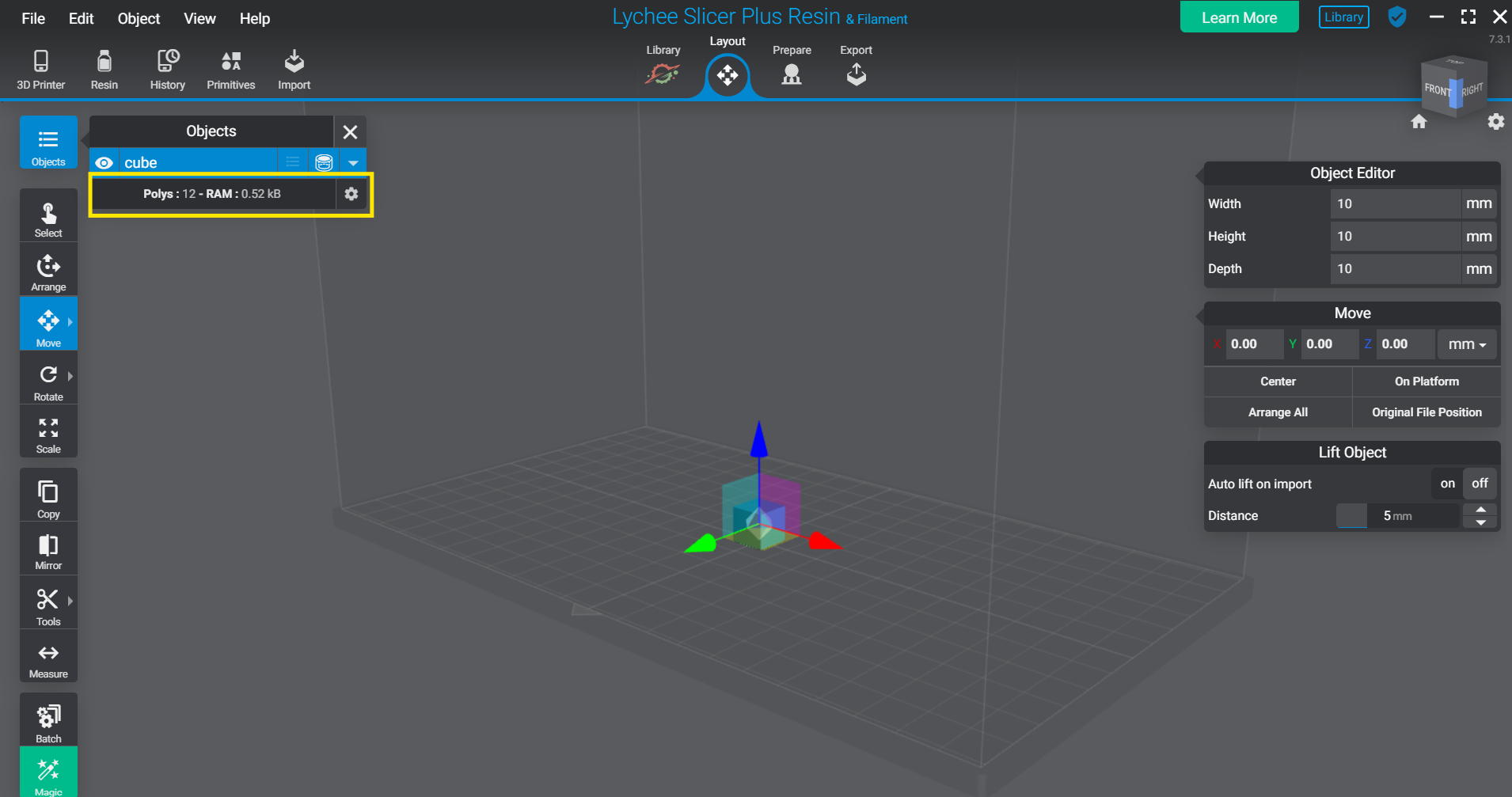Screen dimensions: 1512x797
Task: Activate the Scale tool
Action: point(47,431)
